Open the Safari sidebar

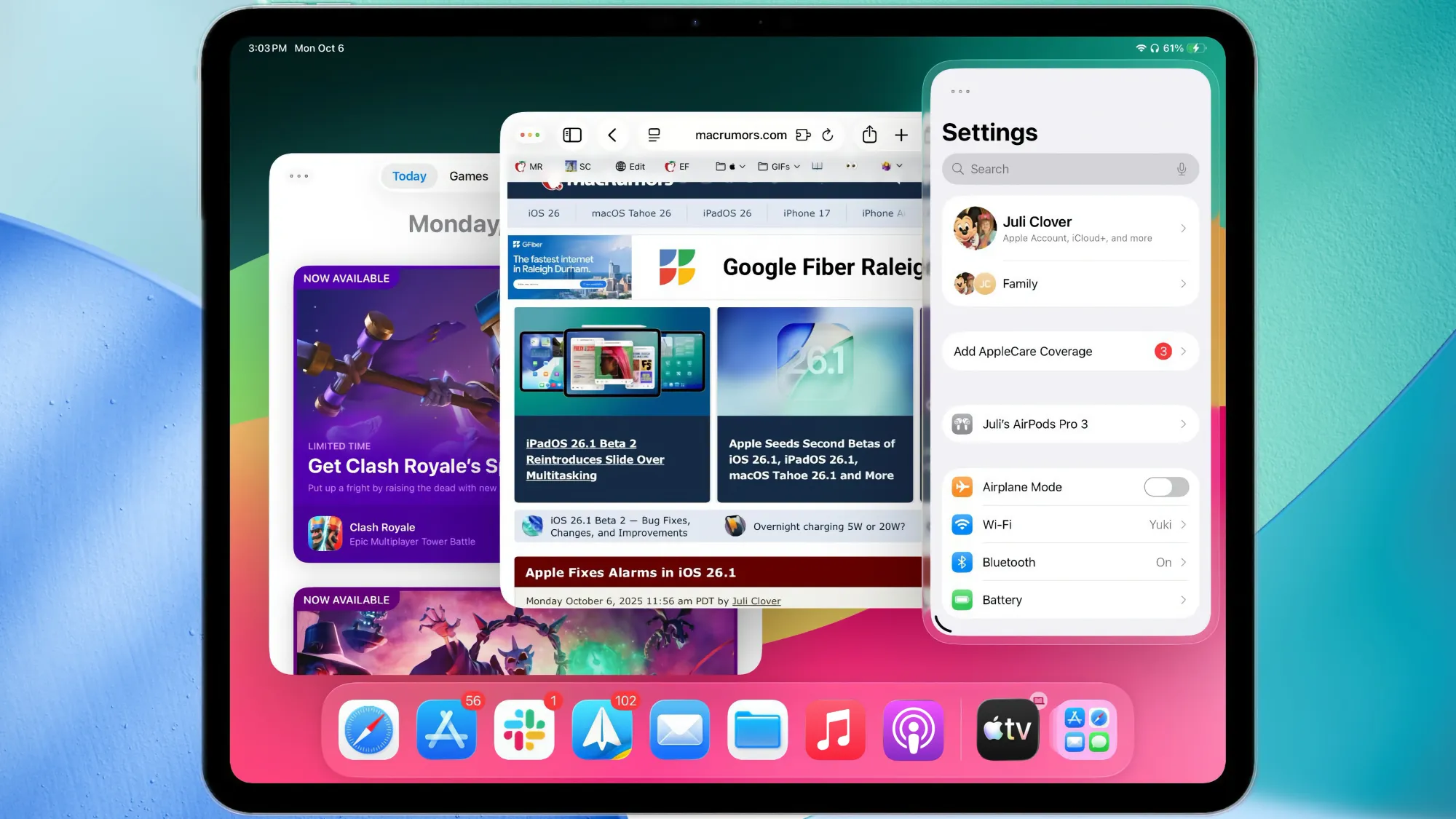click(572, 135)
